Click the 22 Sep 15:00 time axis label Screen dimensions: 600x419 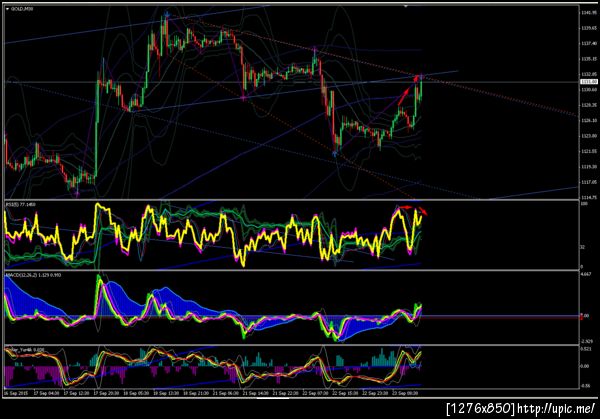(x=345, y=393)
